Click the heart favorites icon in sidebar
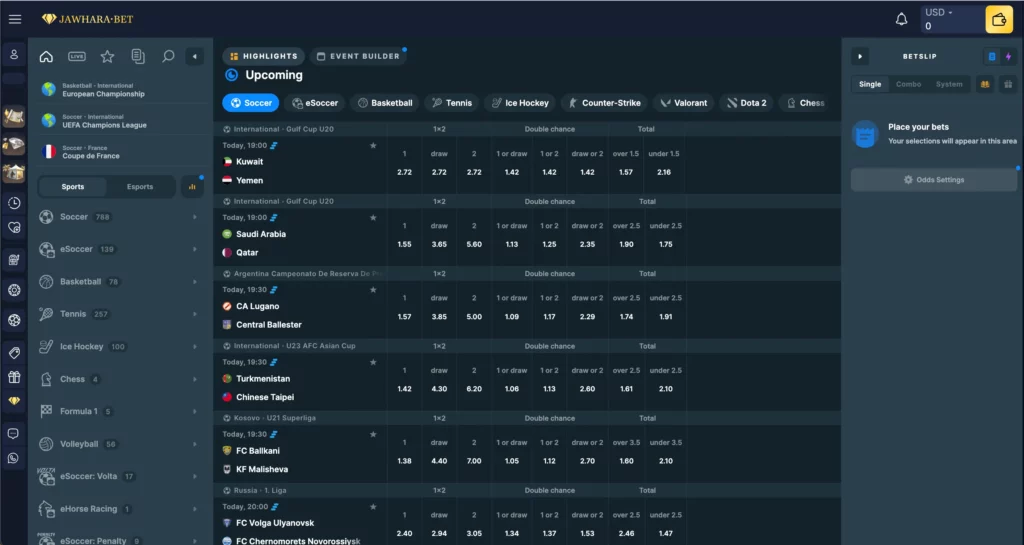1024x545 pixels. (x=14, y=228)
